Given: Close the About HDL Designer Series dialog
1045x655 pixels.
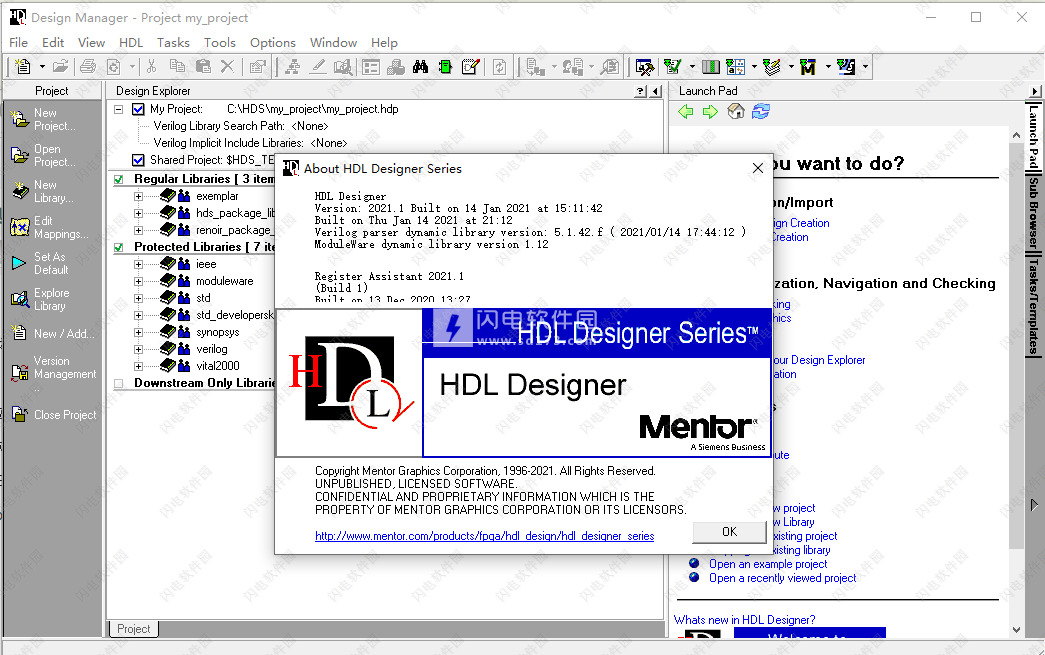Looking at the screenshot, I should pyautogui.click(x=758, y=169).
